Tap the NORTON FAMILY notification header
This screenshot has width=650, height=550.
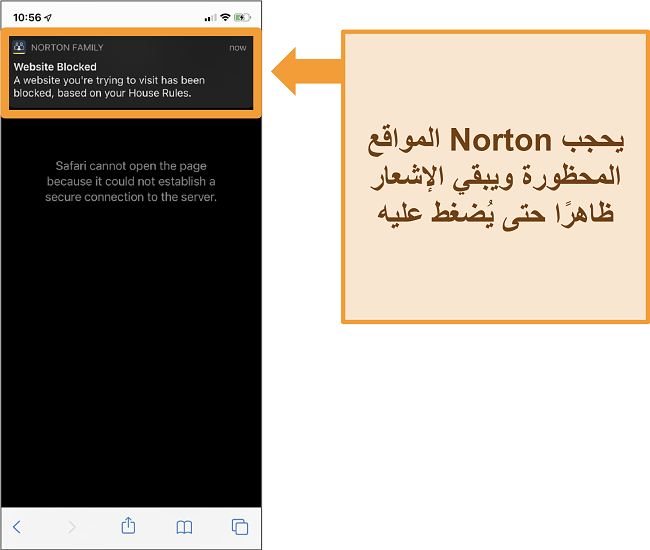click(x=67, y=48)
